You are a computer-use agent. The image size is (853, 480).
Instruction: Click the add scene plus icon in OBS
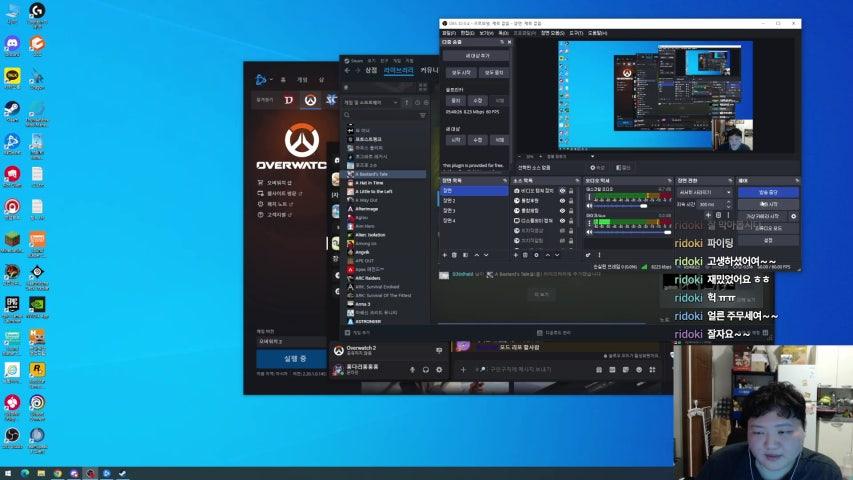coord(445,255)
